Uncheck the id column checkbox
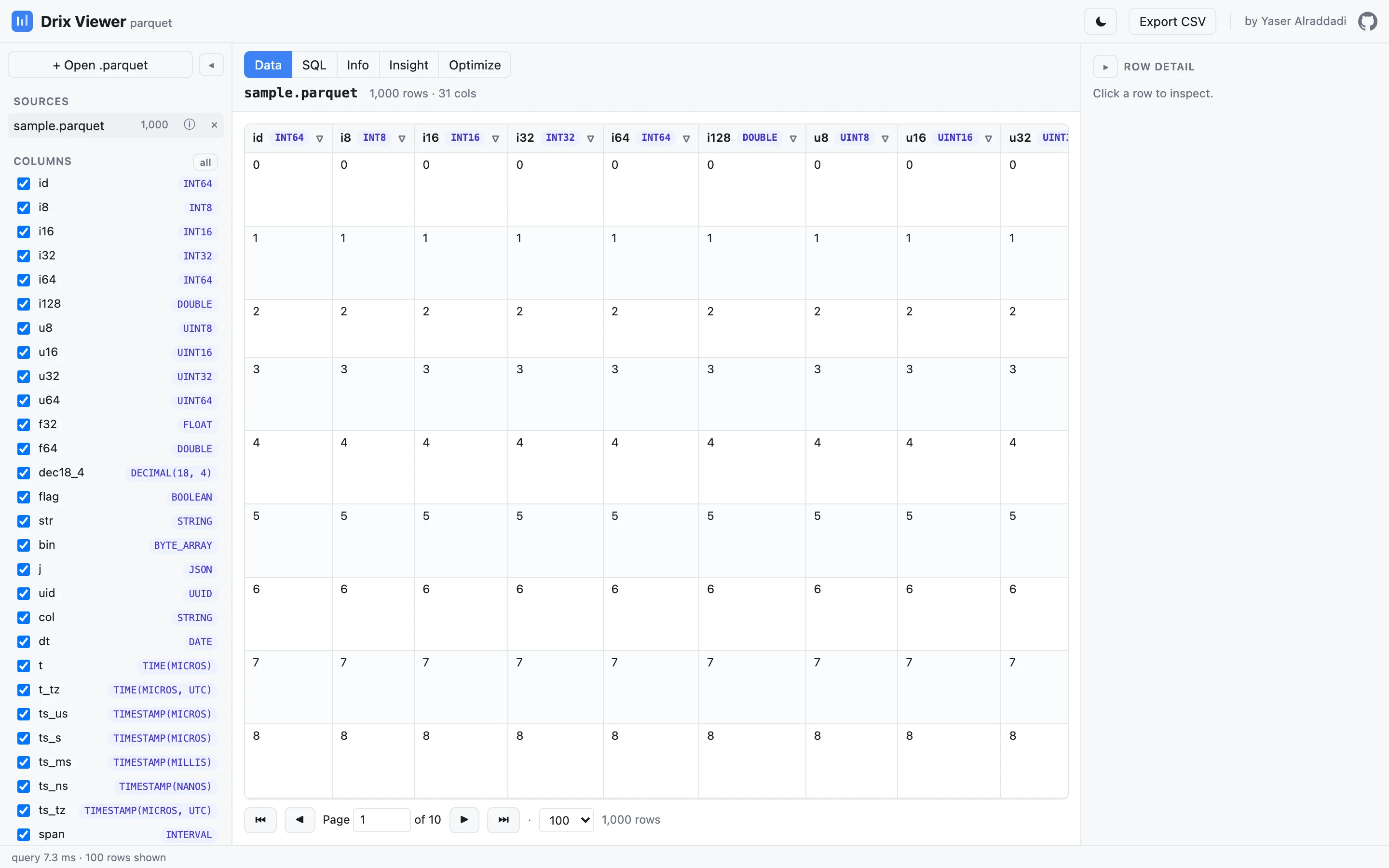The height and width of the screenshot is (868, 1389). click(x=24, y=184)
